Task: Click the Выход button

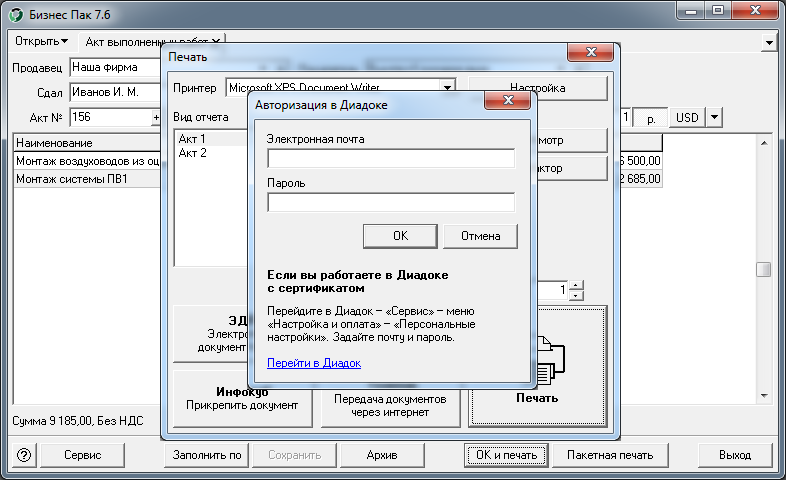Action: (735, 455)
